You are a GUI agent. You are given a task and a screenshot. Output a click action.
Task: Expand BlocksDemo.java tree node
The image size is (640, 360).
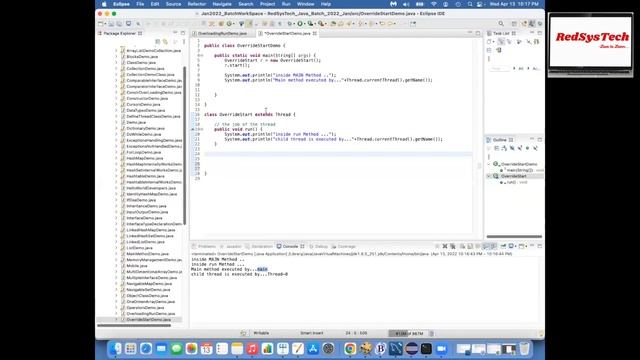[x=116, y=57]
